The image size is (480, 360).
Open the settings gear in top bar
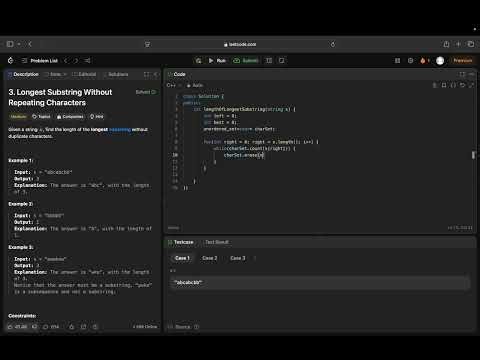click(410, 60)
